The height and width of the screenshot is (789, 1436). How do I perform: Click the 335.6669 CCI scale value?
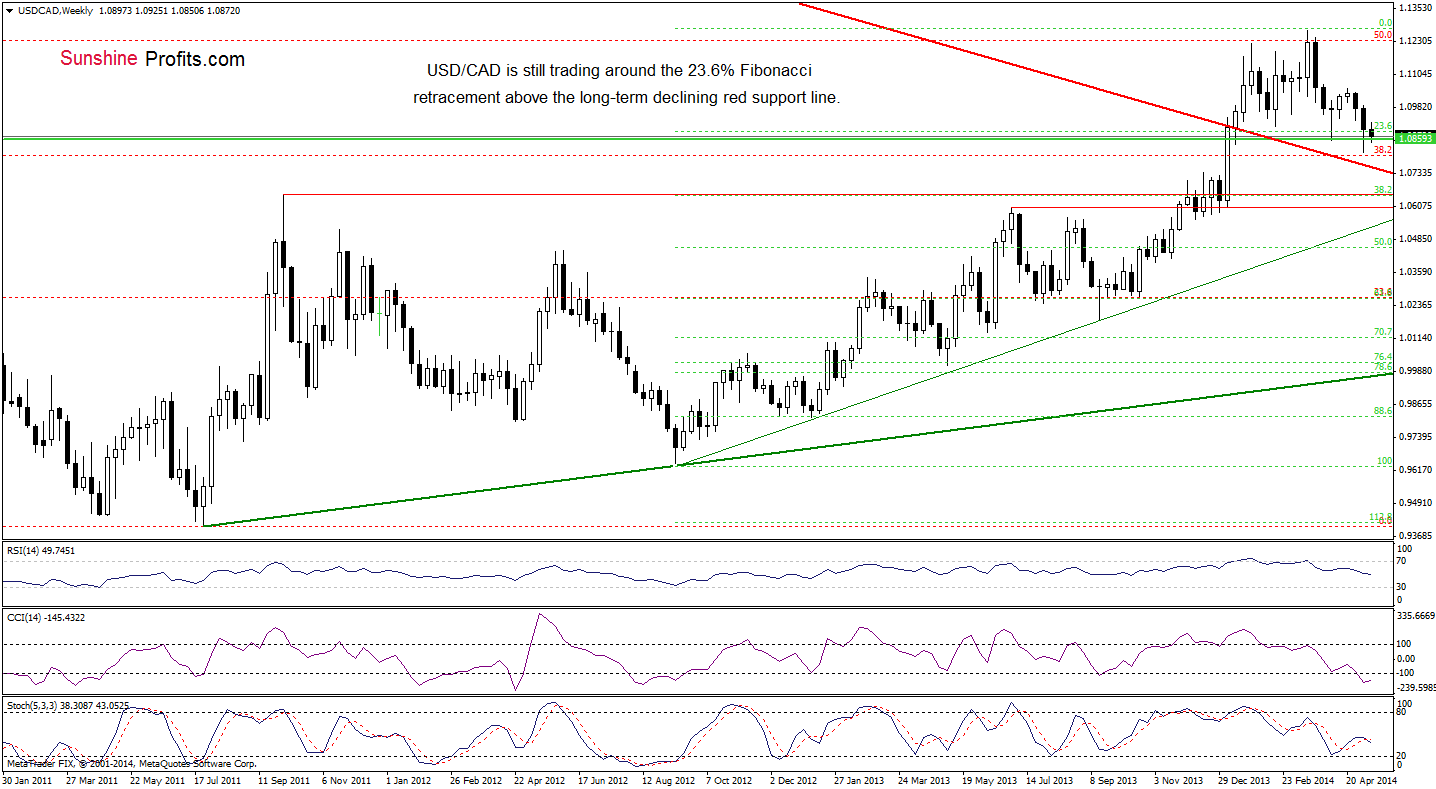click(1415, 617)
